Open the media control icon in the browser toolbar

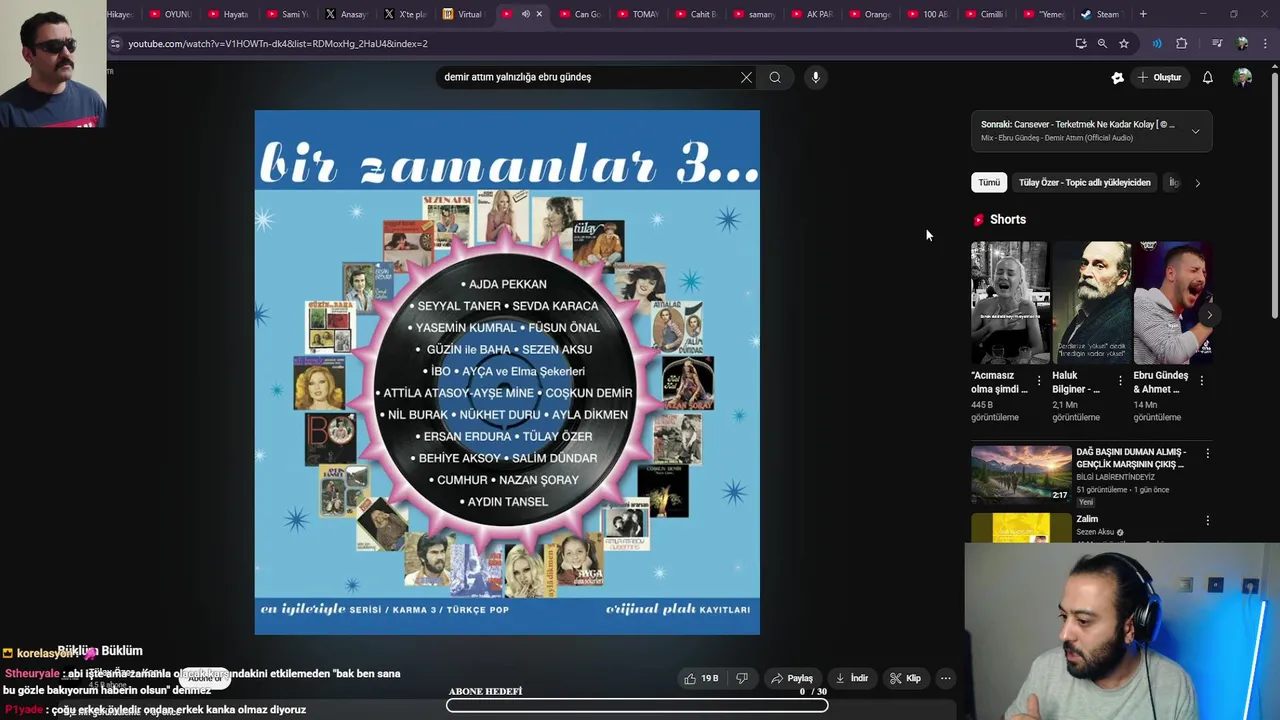click(1217, 44)
